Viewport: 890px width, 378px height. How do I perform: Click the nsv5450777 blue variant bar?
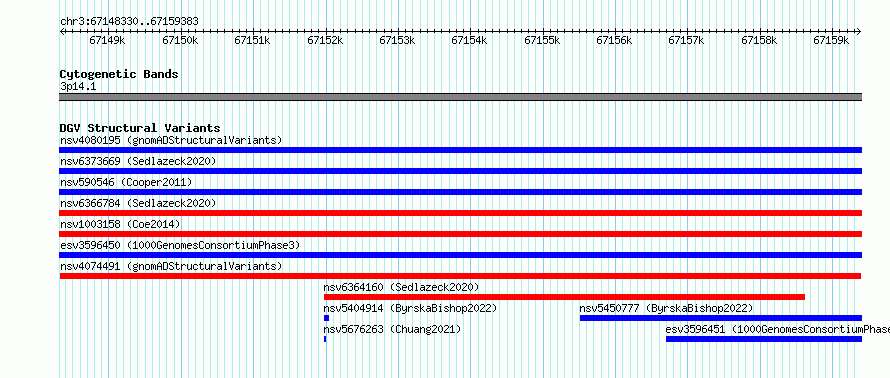pos(721,318)
